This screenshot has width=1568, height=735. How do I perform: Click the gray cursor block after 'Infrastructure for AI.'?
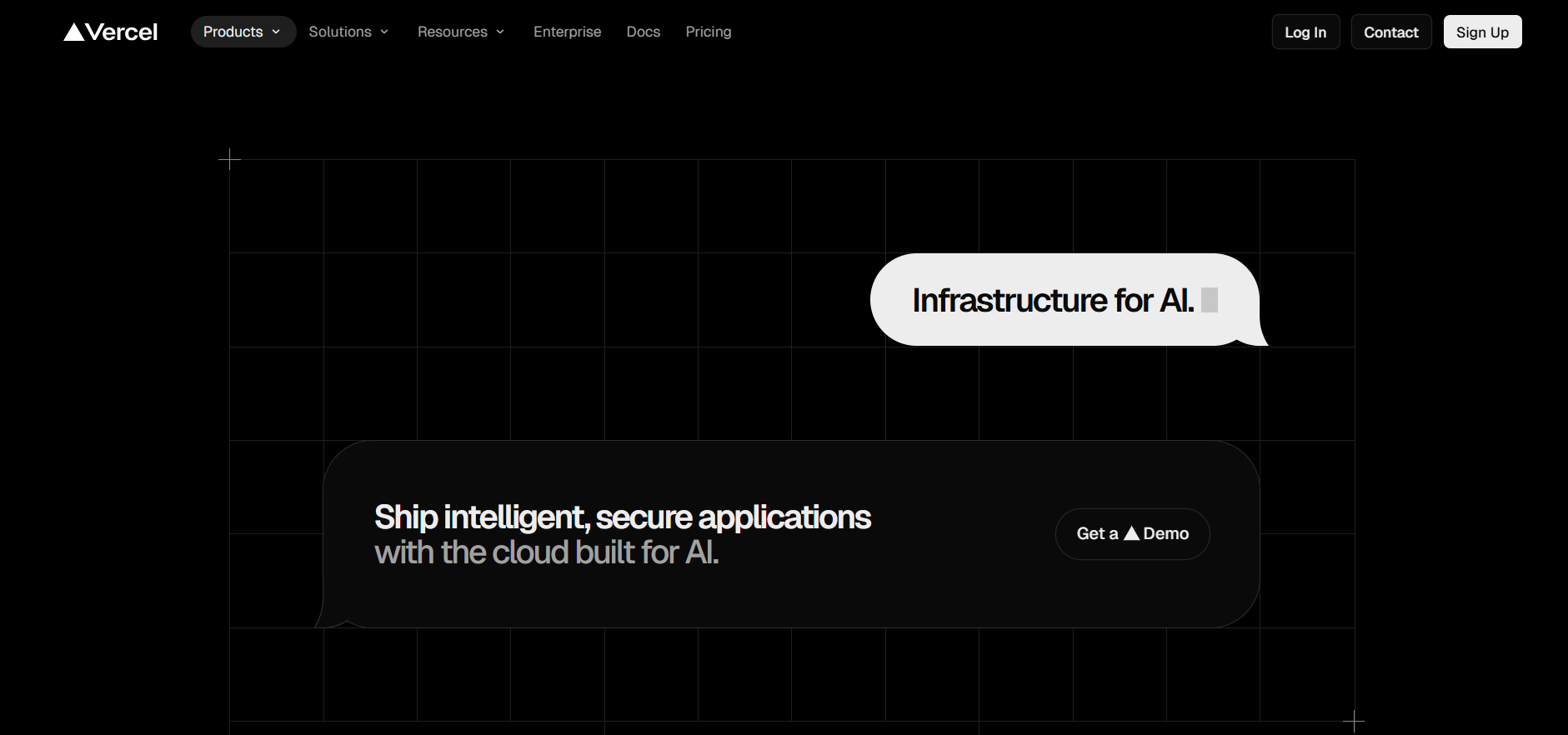(1210, 300)
